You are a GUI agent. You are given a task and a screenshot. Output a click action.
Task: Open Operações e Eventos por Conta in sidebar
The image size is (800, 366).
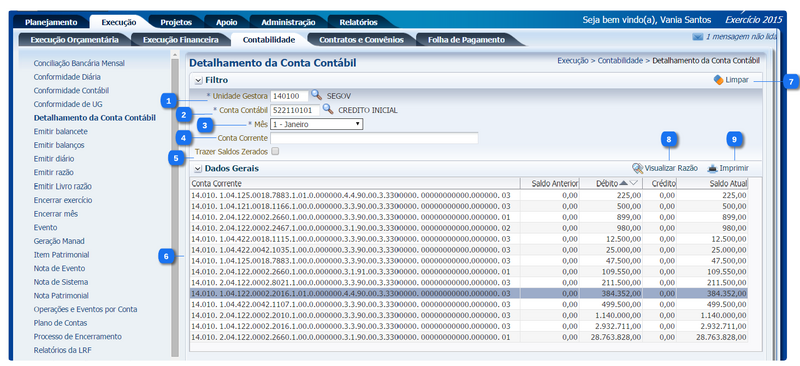tap(85, 309)
